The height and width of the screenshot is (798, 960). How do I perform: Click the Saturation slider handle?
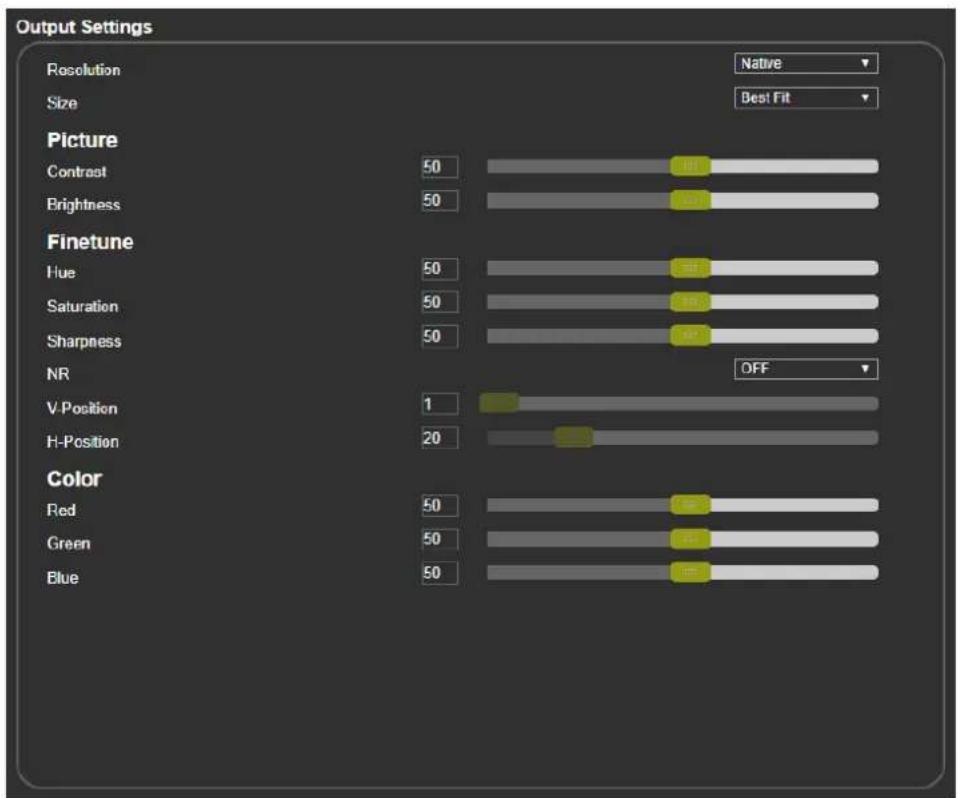click(690, 302)
